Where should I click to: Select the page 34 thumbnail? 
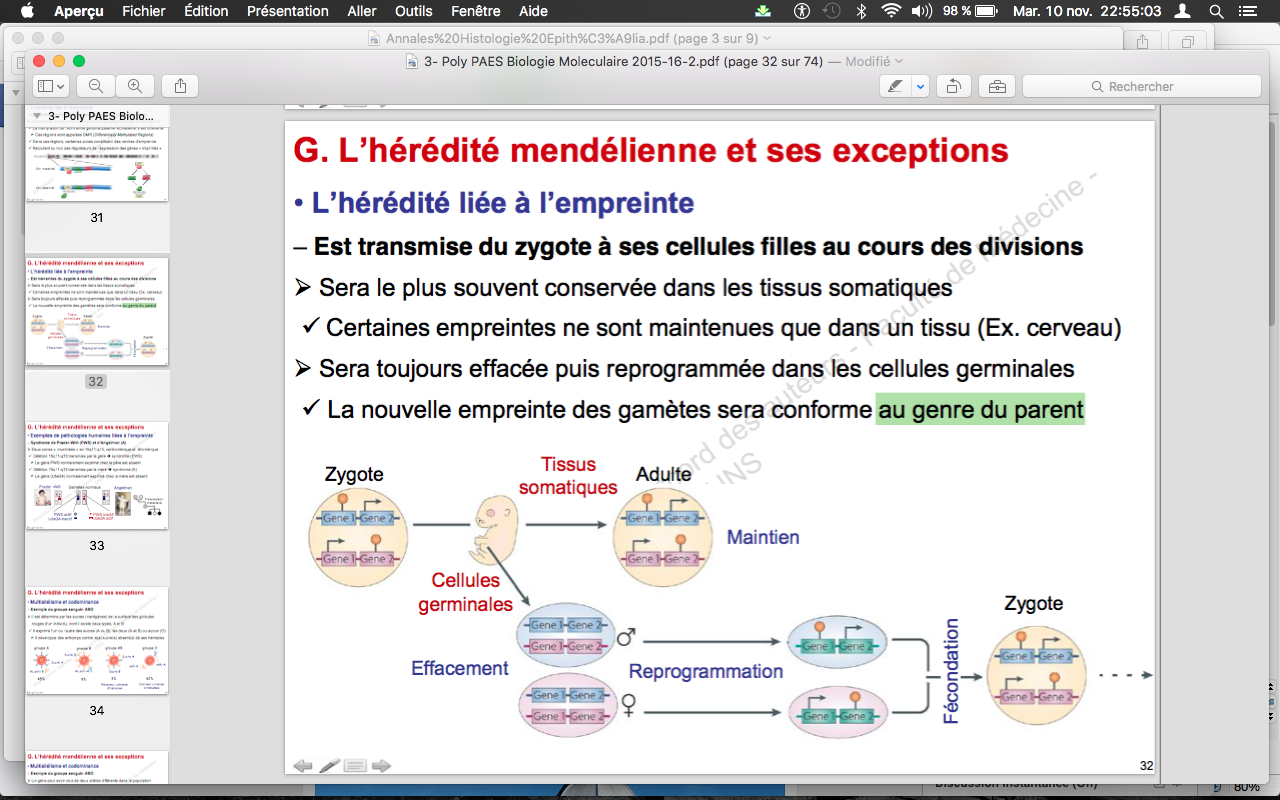pyautogui.click(x=97, y=640)
